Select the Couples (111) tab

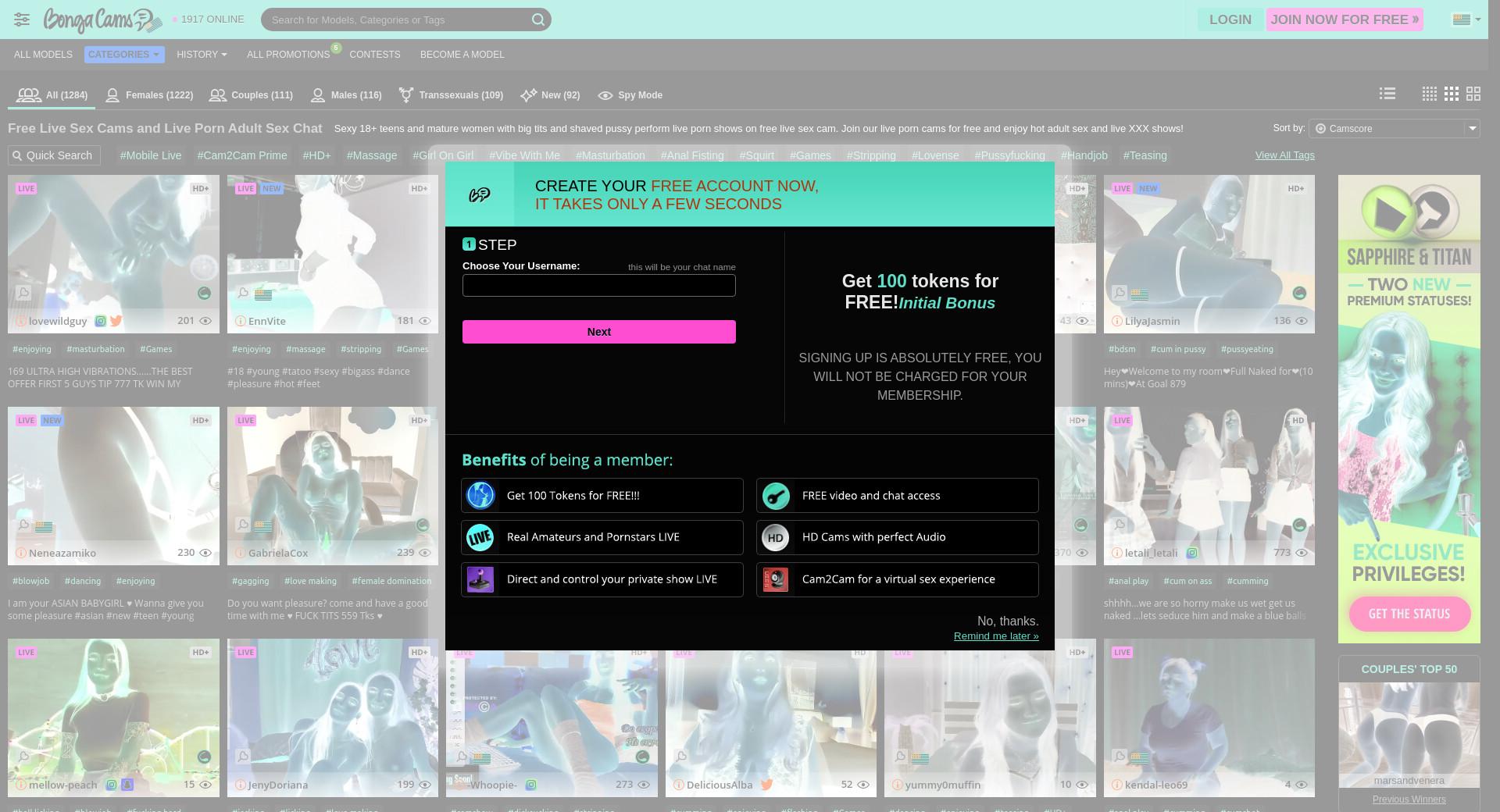click(x=251, y=95)
